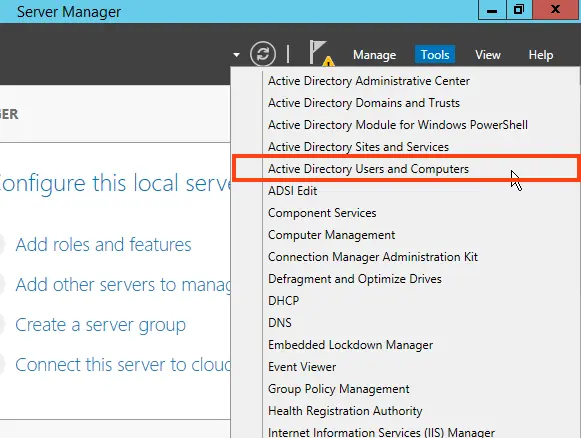Screen dimensions: 581x438
Task: Launch Embedded Lockdown Manager
Action: point(350,345)
